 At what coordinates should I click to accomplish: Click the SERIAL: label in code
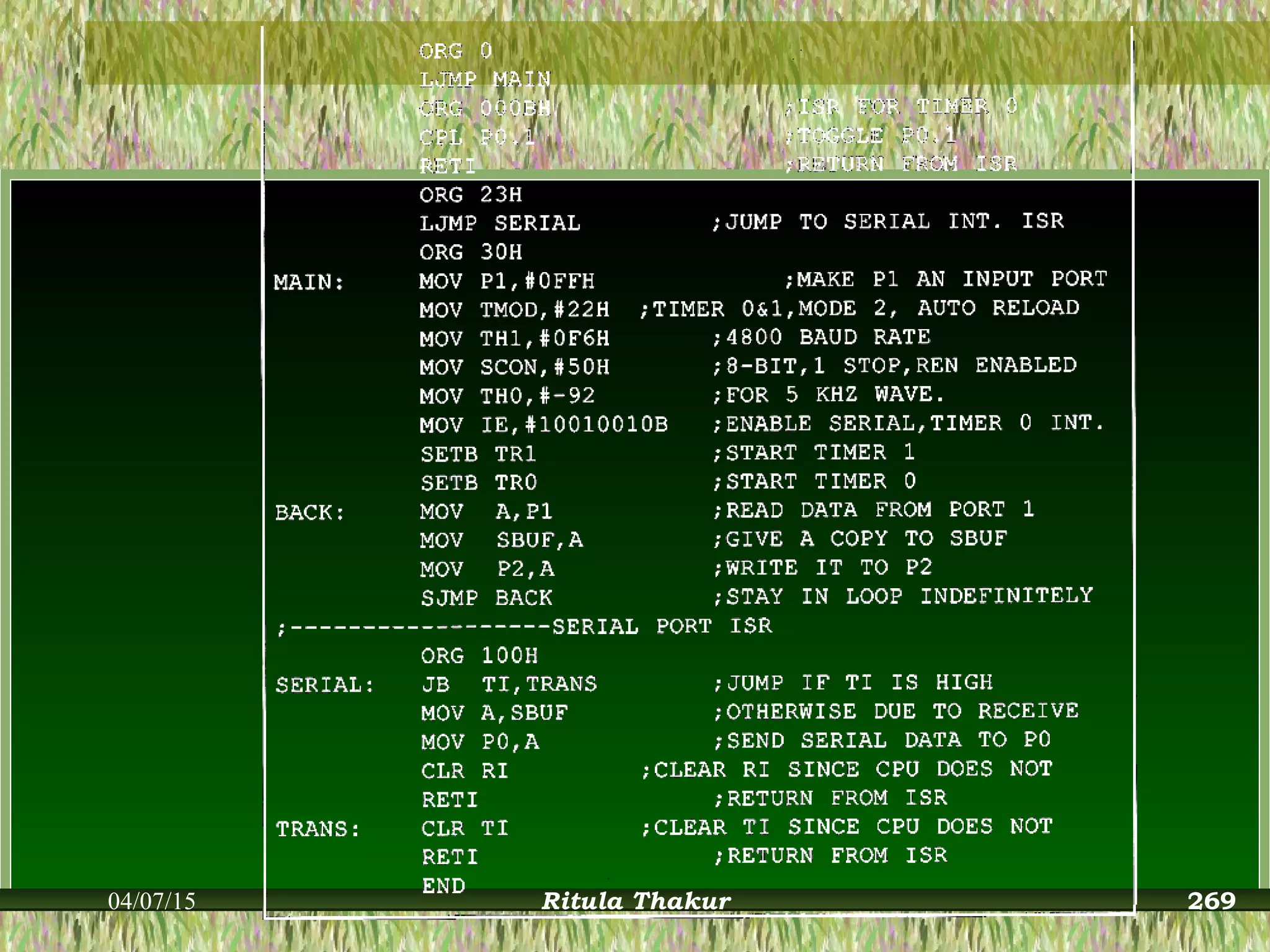[x=325, y=685]
